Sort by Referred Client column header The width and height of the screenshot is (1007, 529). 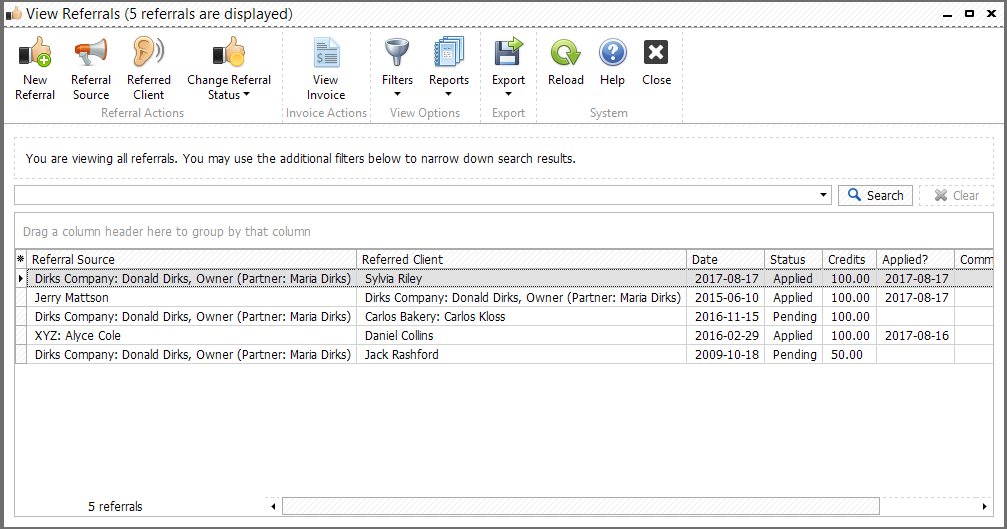coord(521,259)
